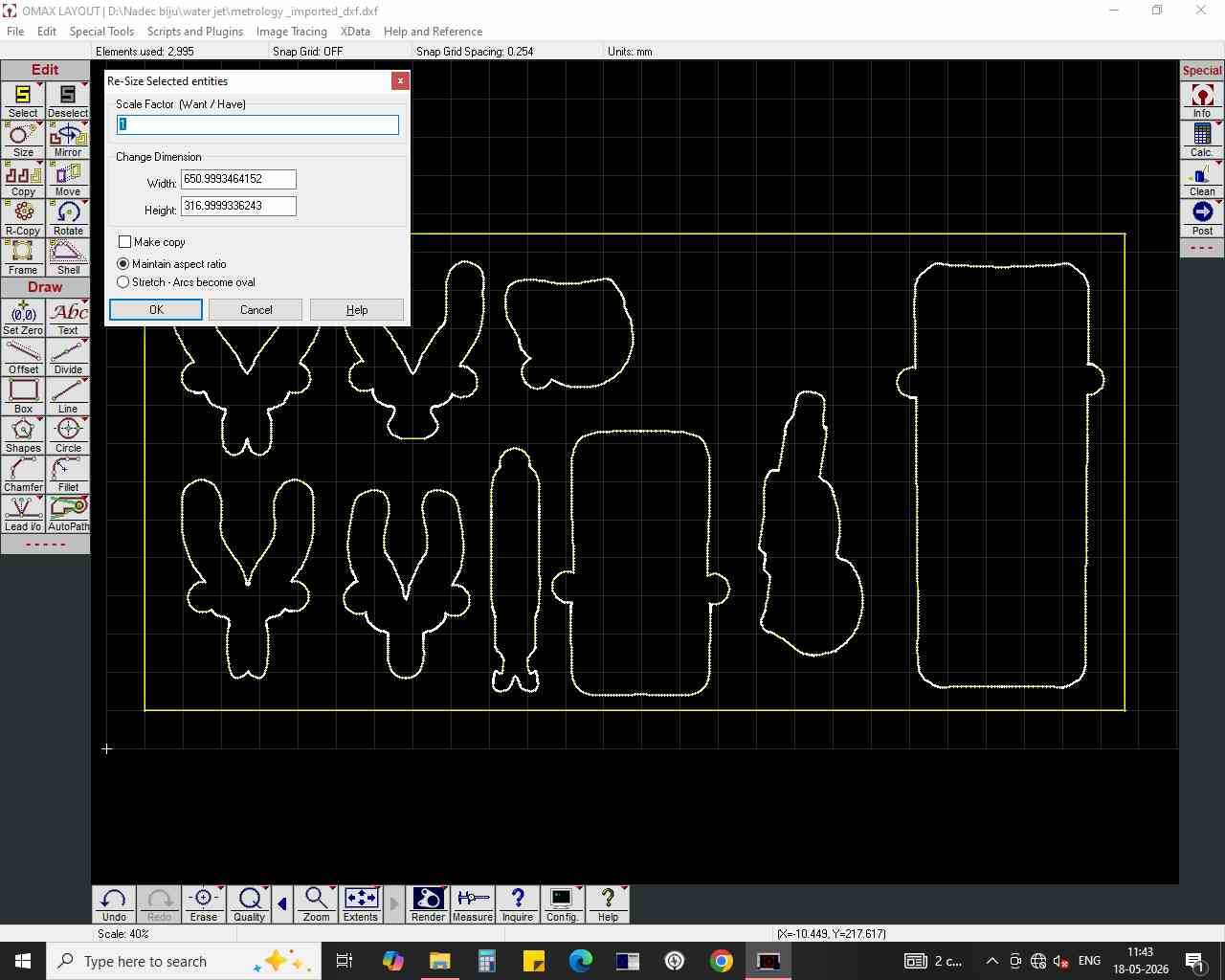
Task: Open the Help and Reference menu
Action: [433, 32]
